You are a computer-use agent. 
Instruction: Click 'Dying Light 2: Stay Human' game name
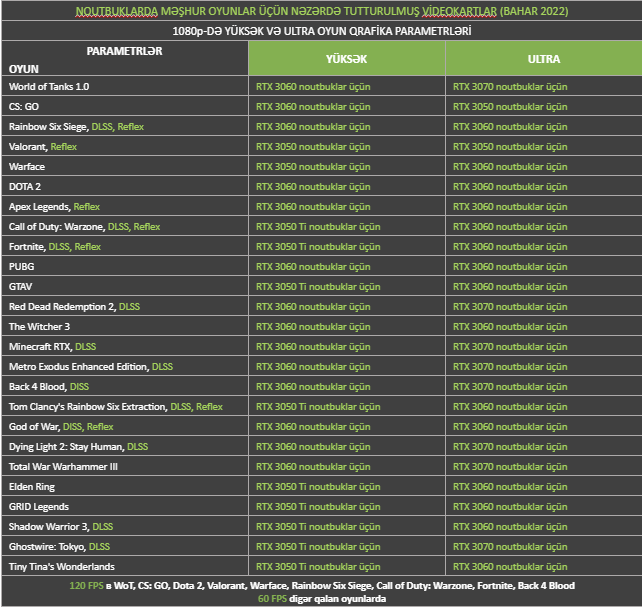[x=66, y=447]
